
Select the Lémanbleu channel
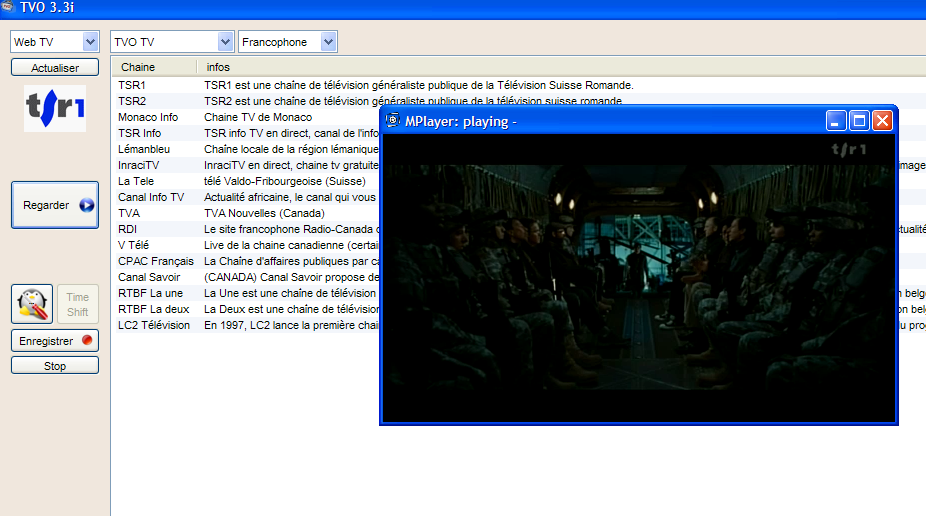144,149
